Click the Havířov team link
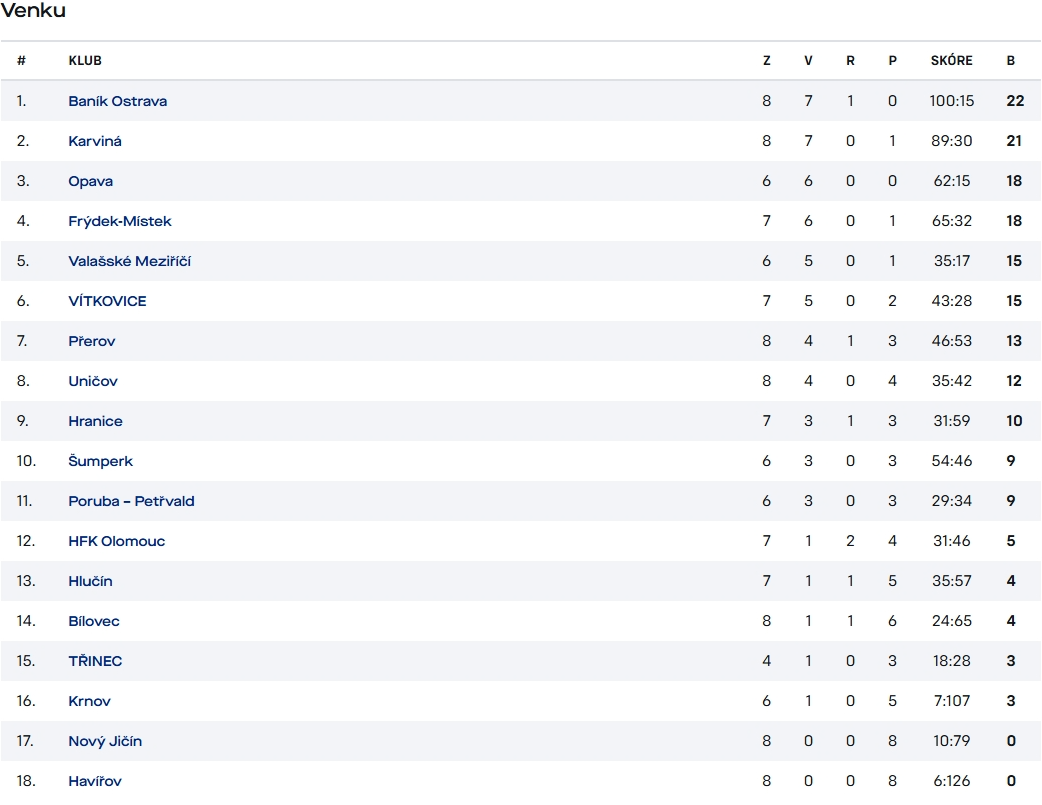 (x=95, y=781)
